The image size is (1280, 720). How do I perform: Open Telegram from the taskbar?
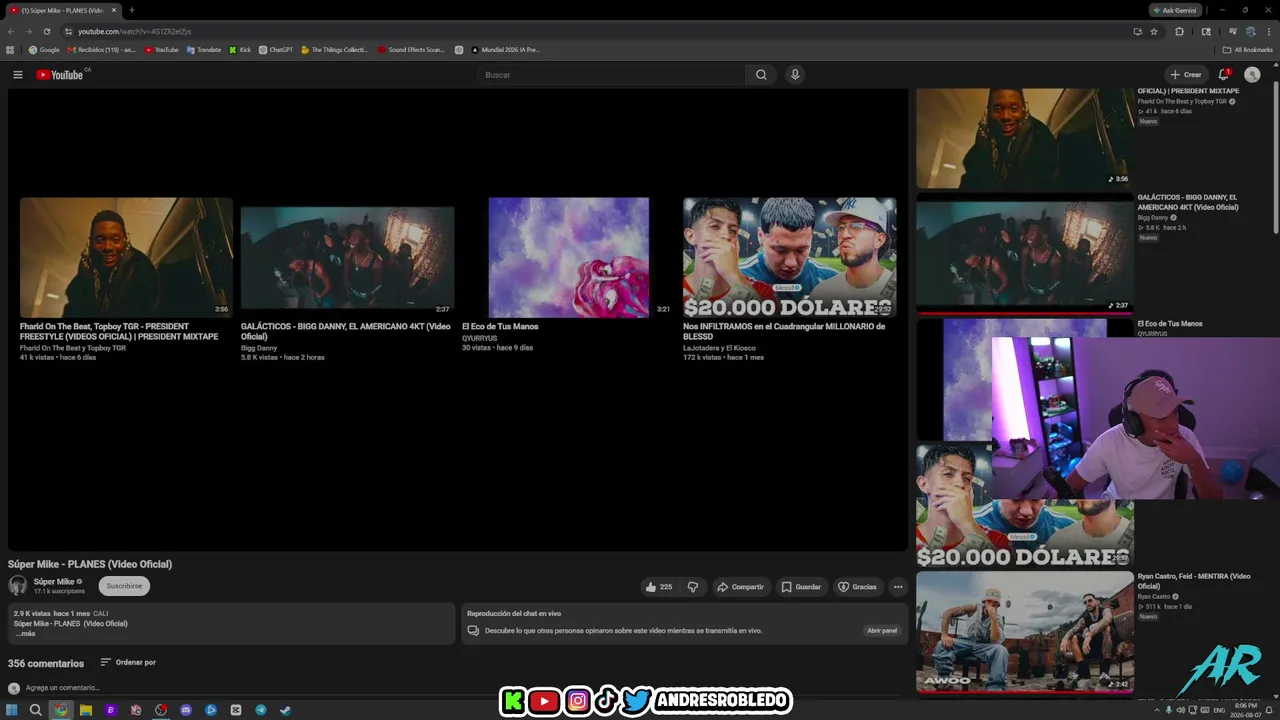pyautogui.click(x=260, y=710)
